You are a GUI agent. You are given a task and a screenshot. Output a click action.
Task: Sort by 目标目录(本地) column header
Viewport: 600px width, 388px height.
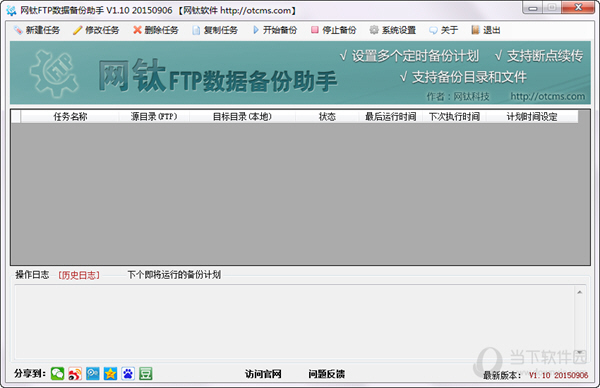point(242,117)
